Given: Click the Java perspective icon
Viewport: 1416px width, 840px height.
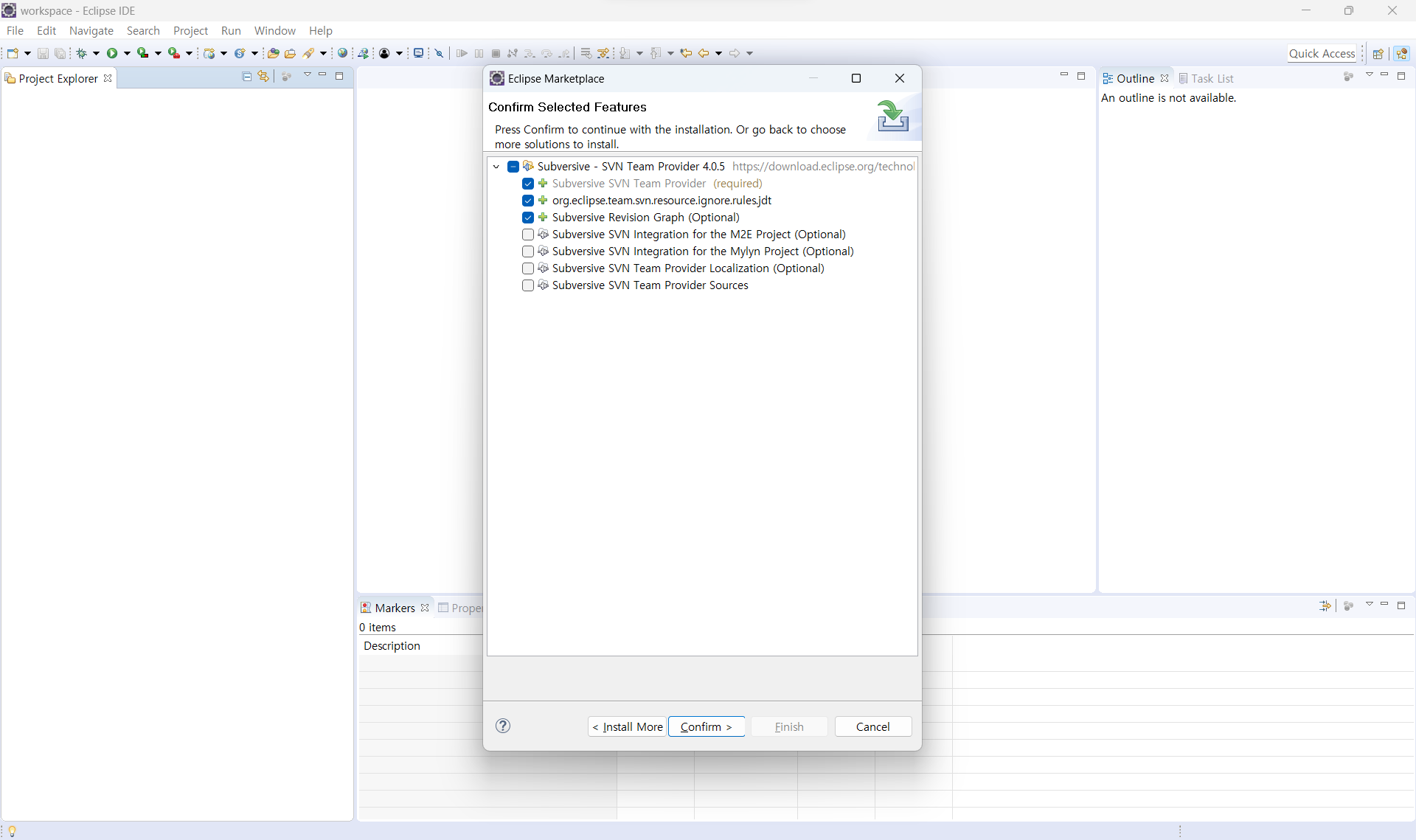Looking at the screenshot, I should [1402, 53].
